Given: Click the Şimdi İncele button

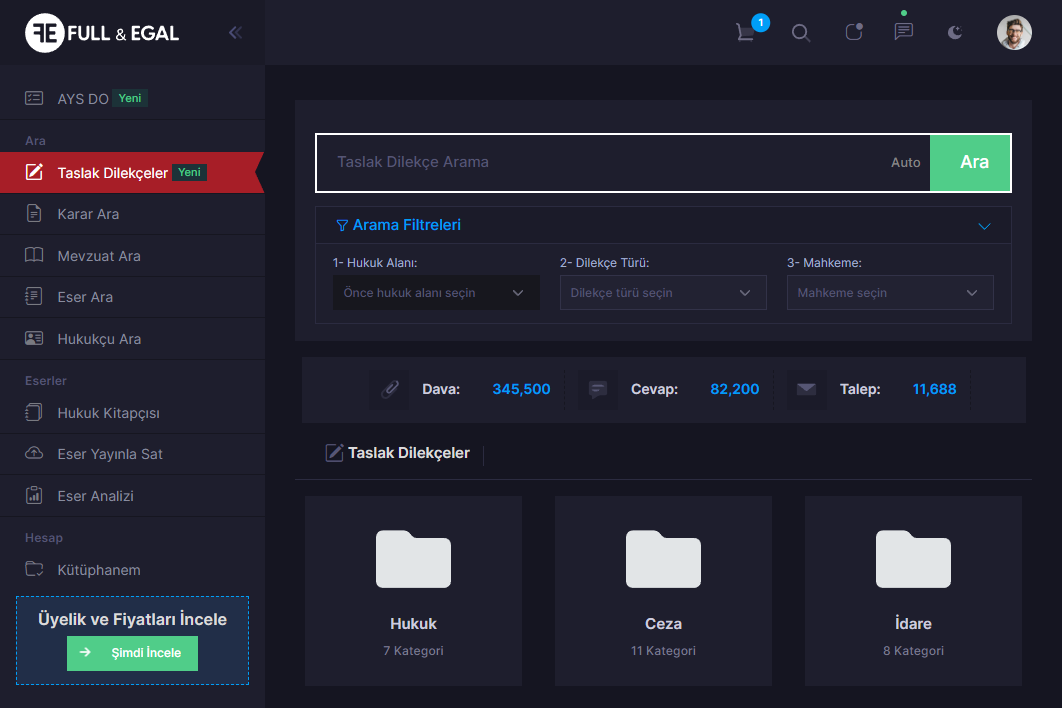Looking at the screenshot, I should (132, 653).
